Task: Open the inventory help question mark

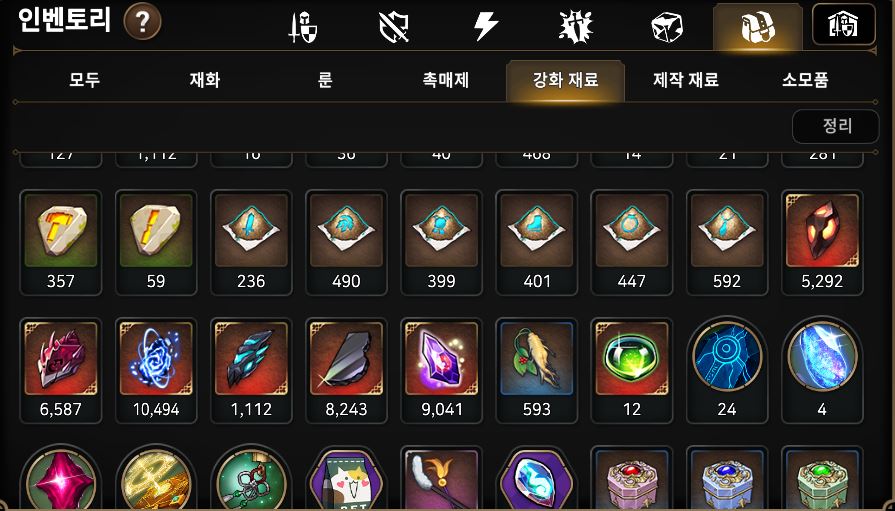Action: (x=142, y=21)
